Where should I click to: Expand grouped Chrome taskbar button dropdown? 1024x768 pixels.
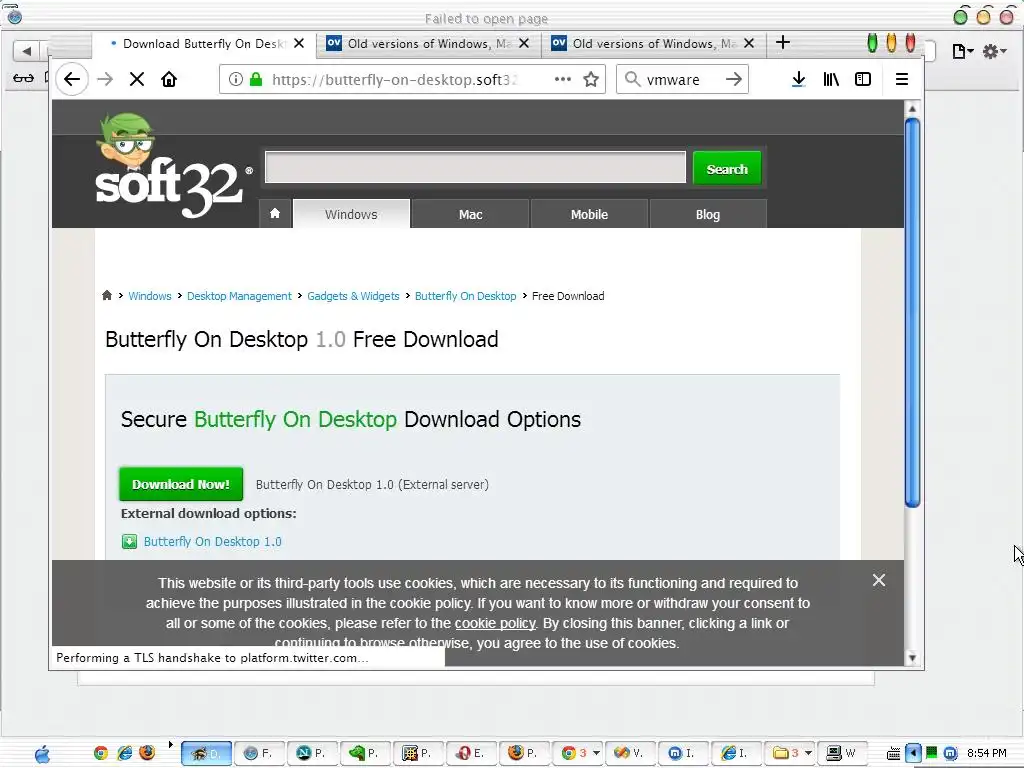[596, 753]
